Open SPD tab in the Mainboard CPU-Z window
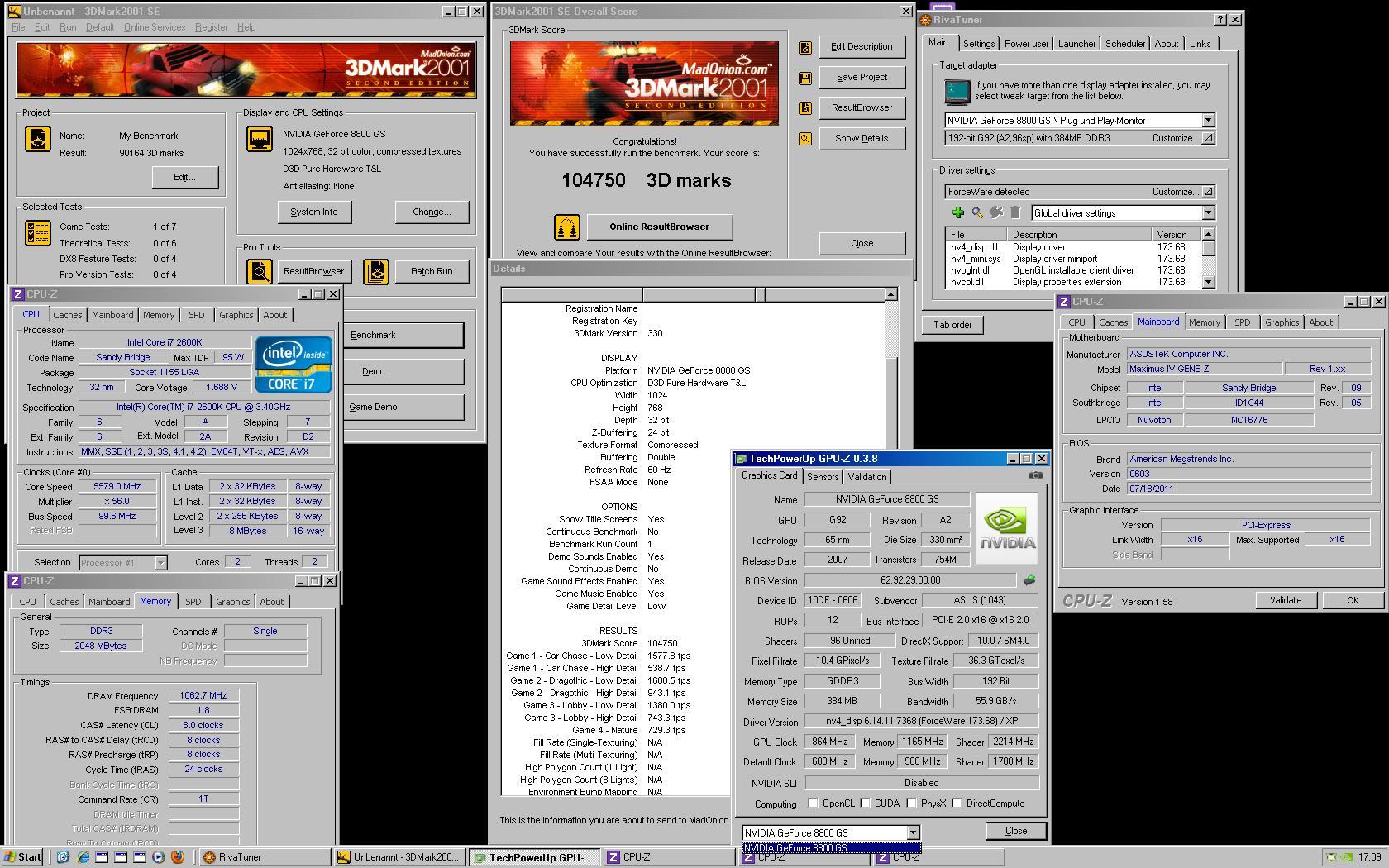 [x=1242, y=322]
